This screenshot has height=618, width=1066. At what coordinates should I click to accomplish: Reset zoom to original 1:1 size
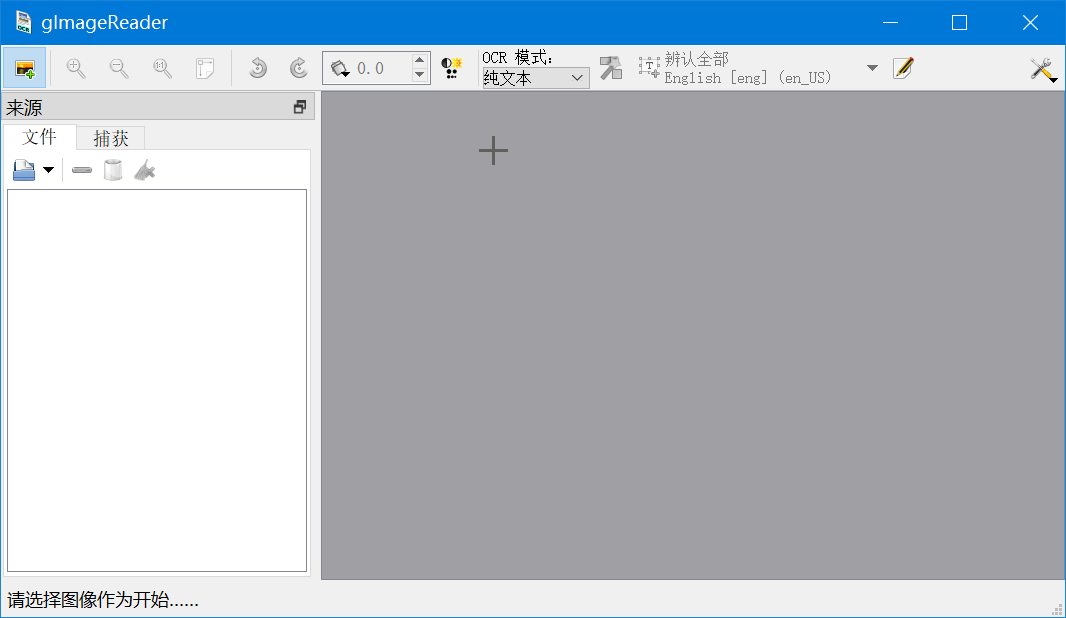pyautogui.click(x=161, y=68)
